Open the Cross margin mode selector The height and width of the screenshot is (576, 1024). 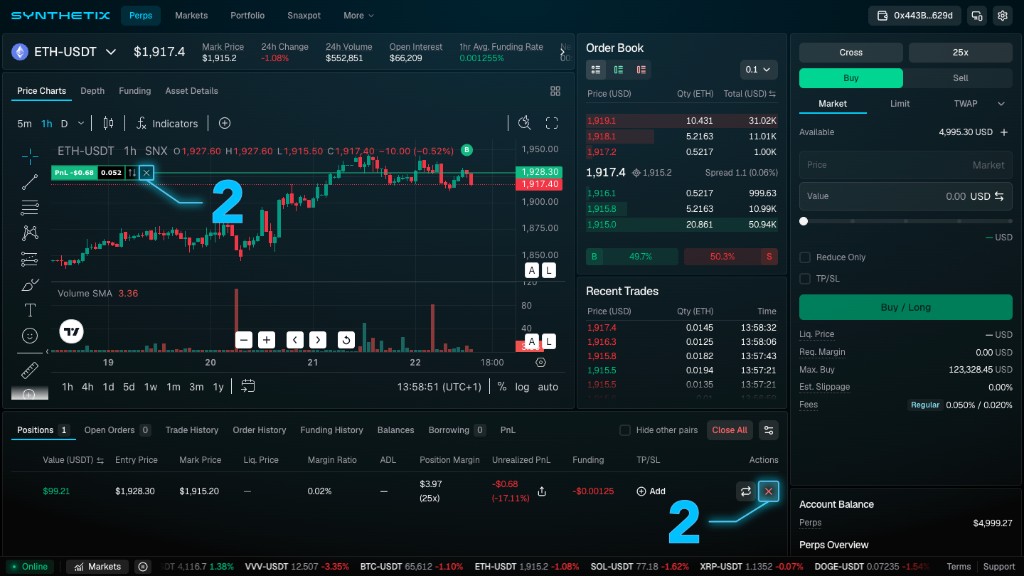tap(851, 52)
